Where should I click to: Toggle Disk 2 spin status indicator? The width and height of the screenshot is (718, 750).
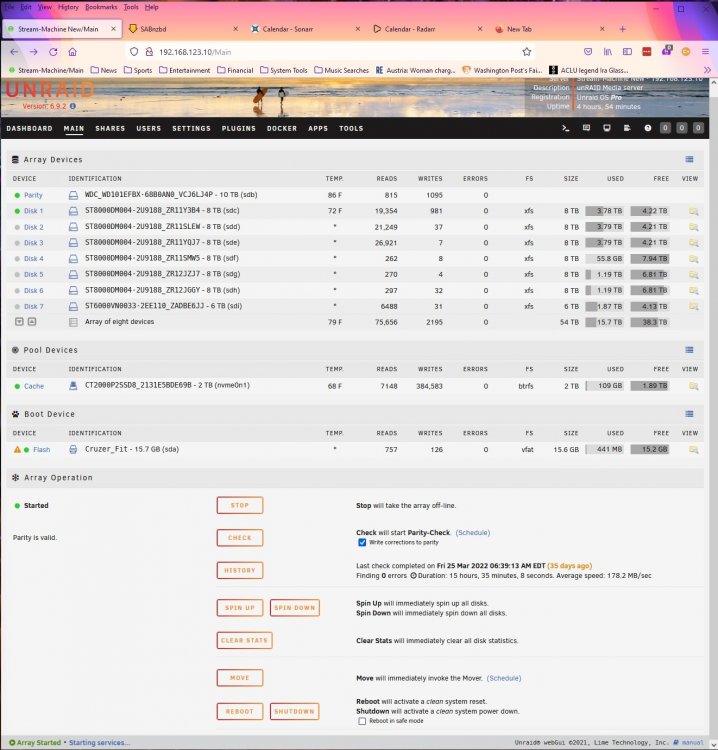pos(17,227)
